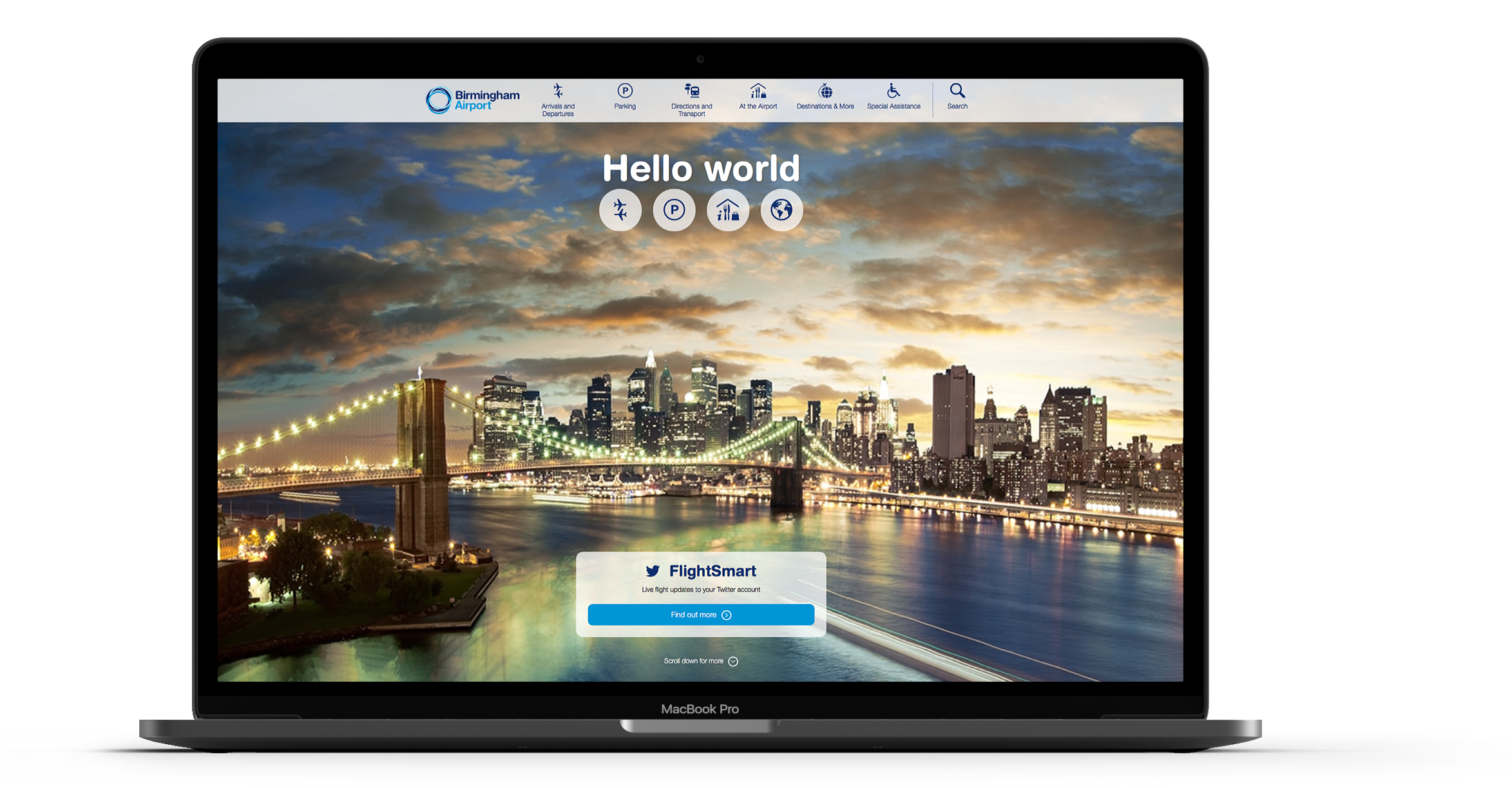Click round airport facilities shortcut under Hello world
The width and height of the screenshot is (1512, 788).
tap(728, 210)
